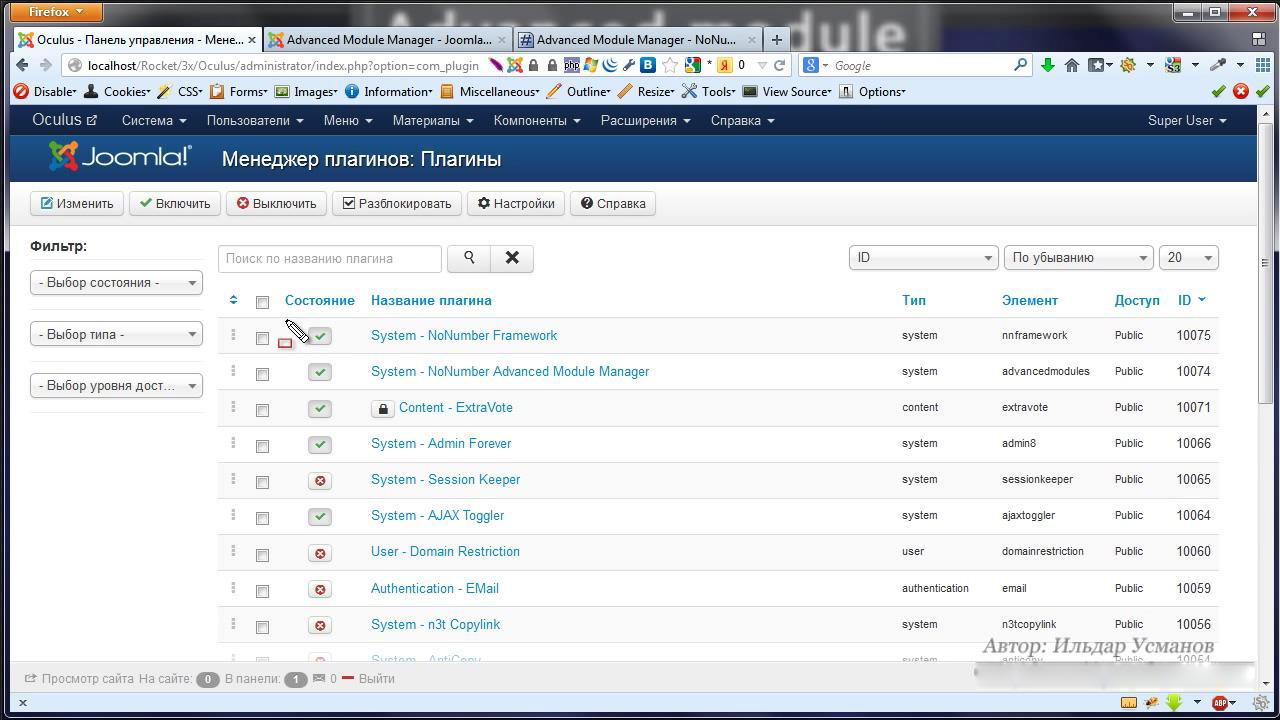Click the php icon in the address bar
Screen dimensions: 1280x720
[571, 65]
